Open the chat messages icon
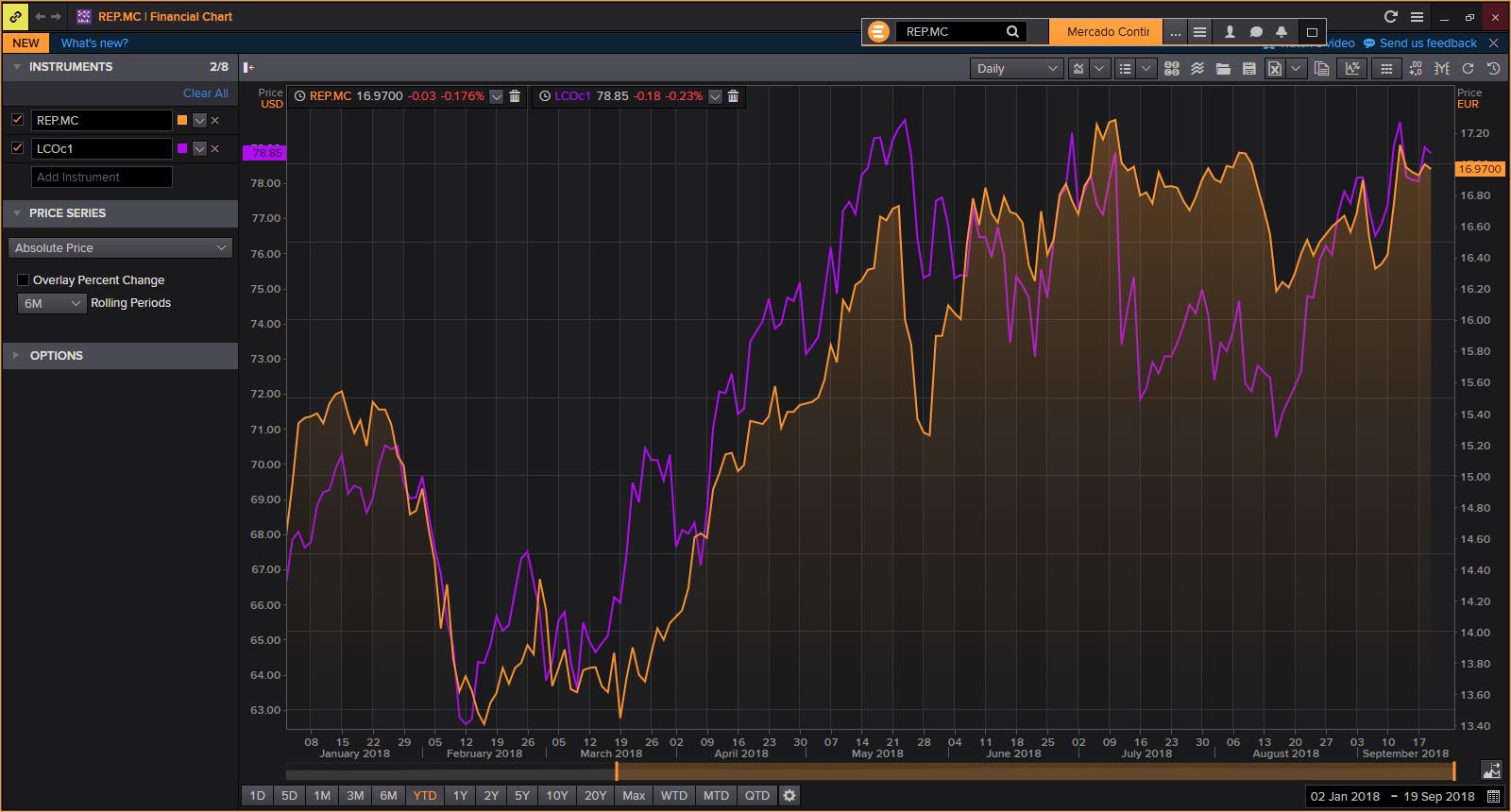This screenshot has height=812, width=1511. coord(1256,31)
